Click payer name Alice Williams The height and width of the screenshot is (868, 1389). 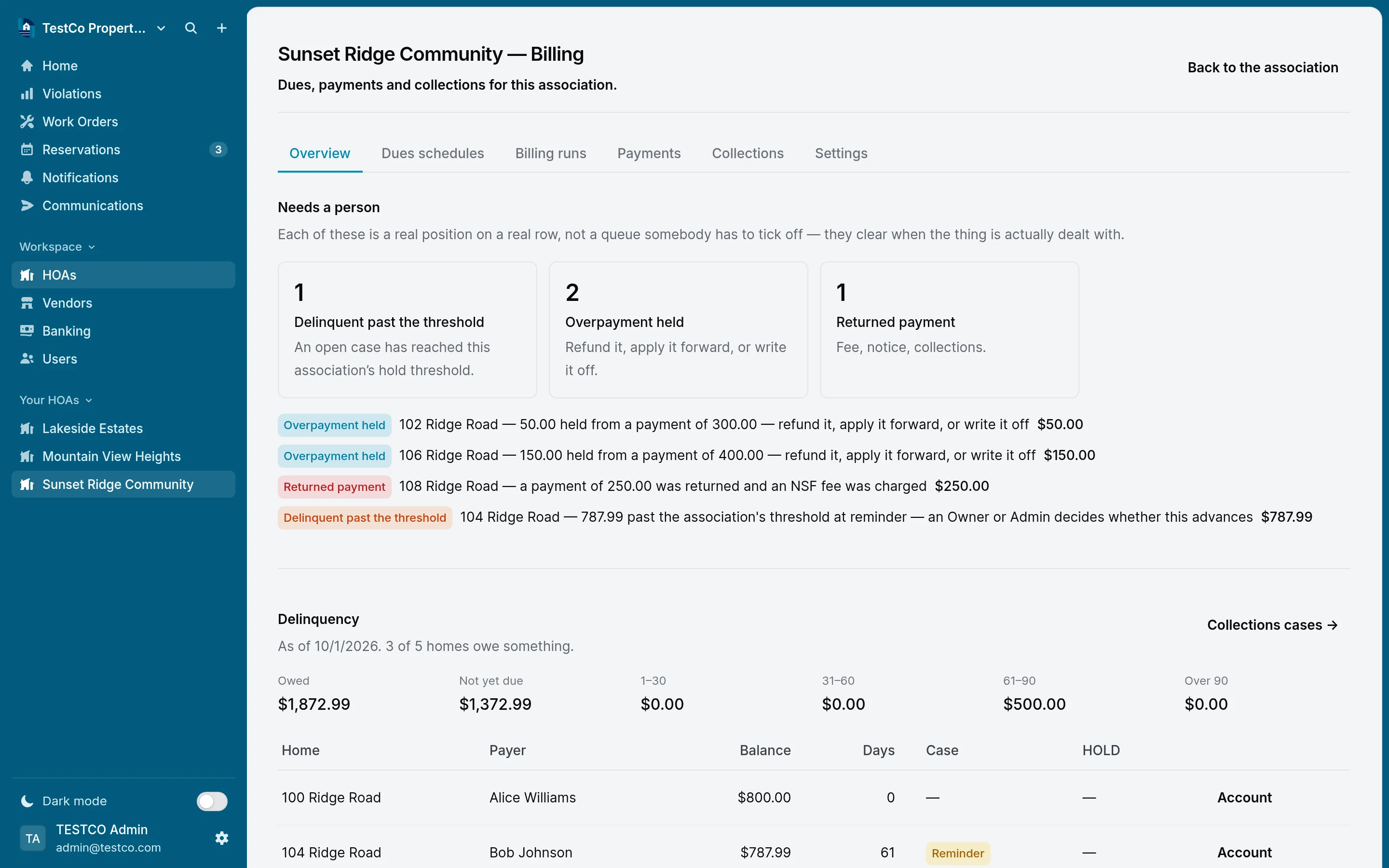click(532, 798)
